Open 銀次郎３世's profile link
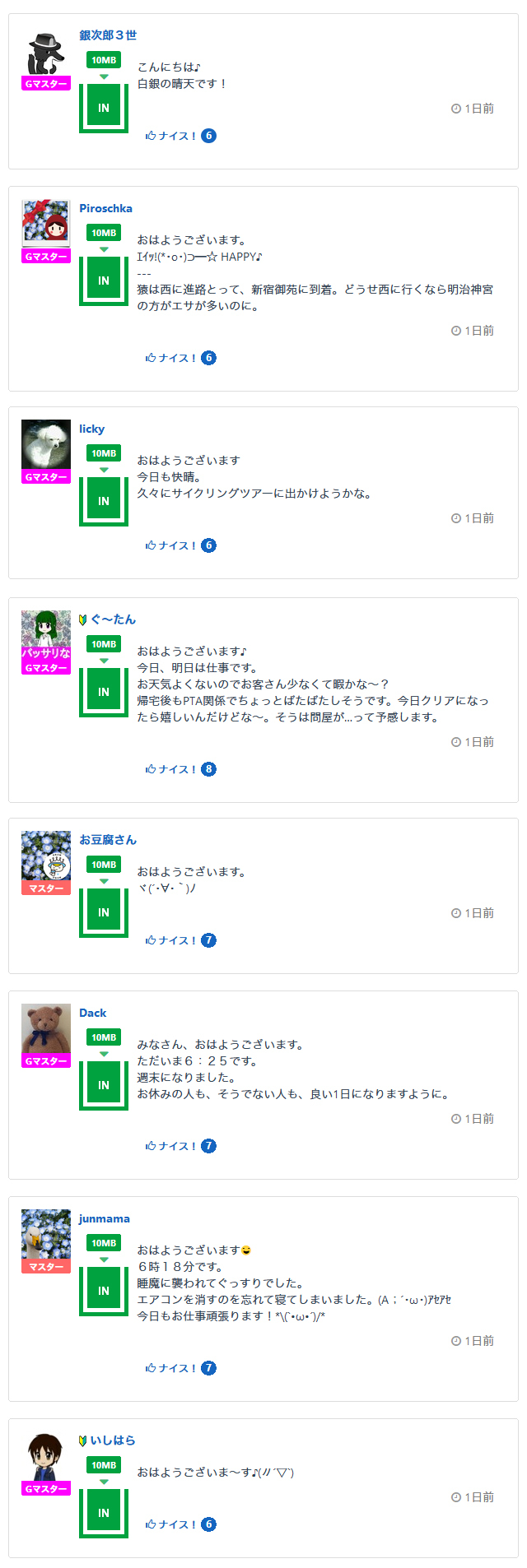This screenshot has height=1568, width=527. (108, 35)
